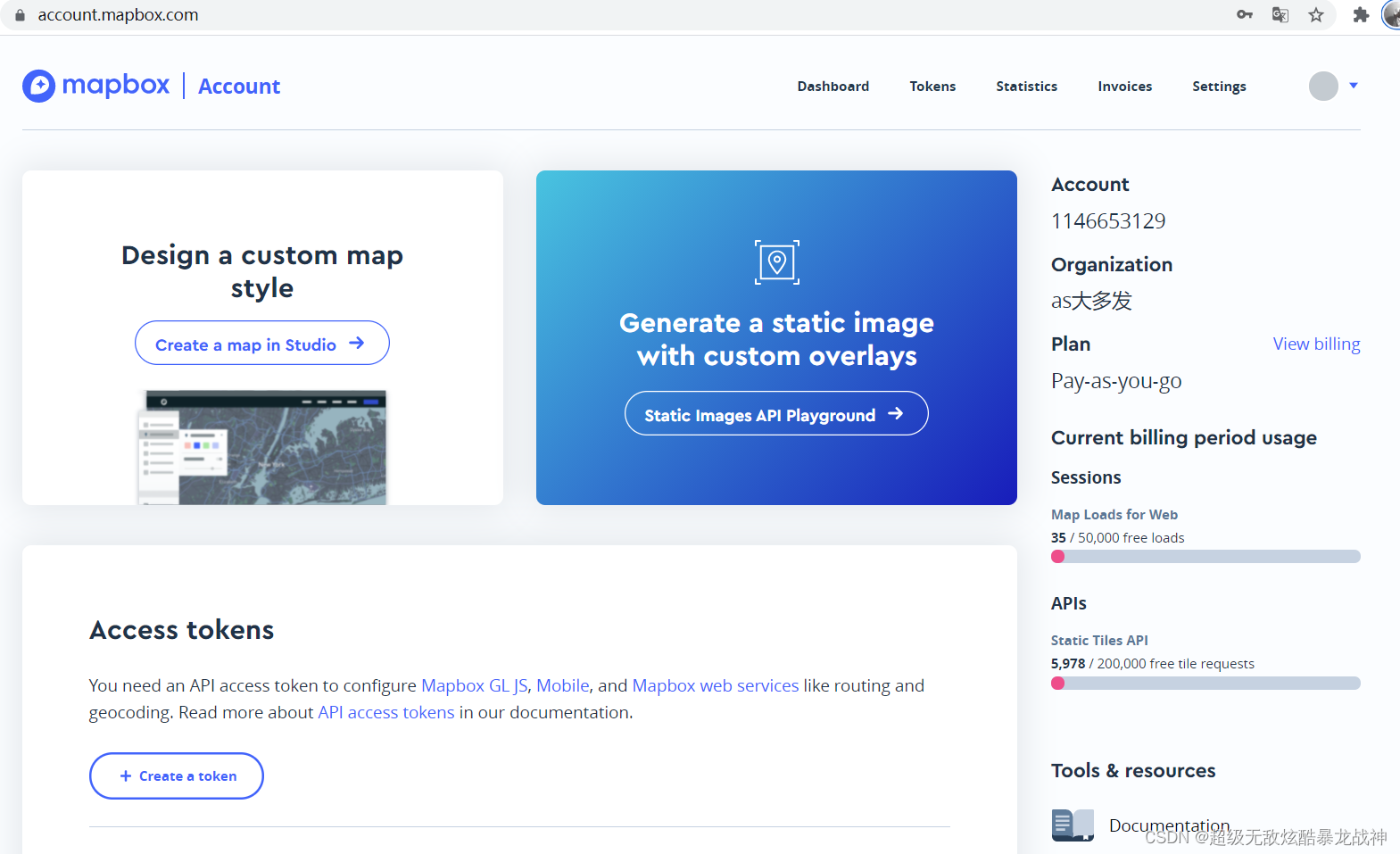This screenshot has height=854, width=1400.
Task: Expand the account dropdown arrow
Action: pos(1354,86)
